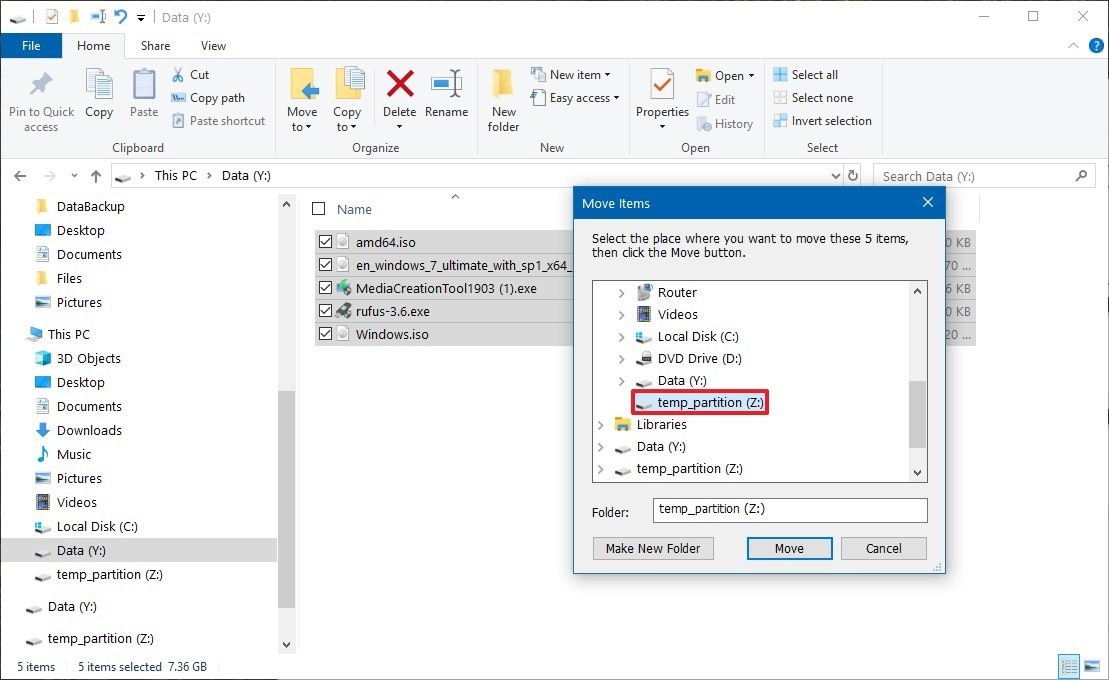Click Make New Folder button
Image resolution: width=1109 pixels, height=680 pixels.
[653, 548]
